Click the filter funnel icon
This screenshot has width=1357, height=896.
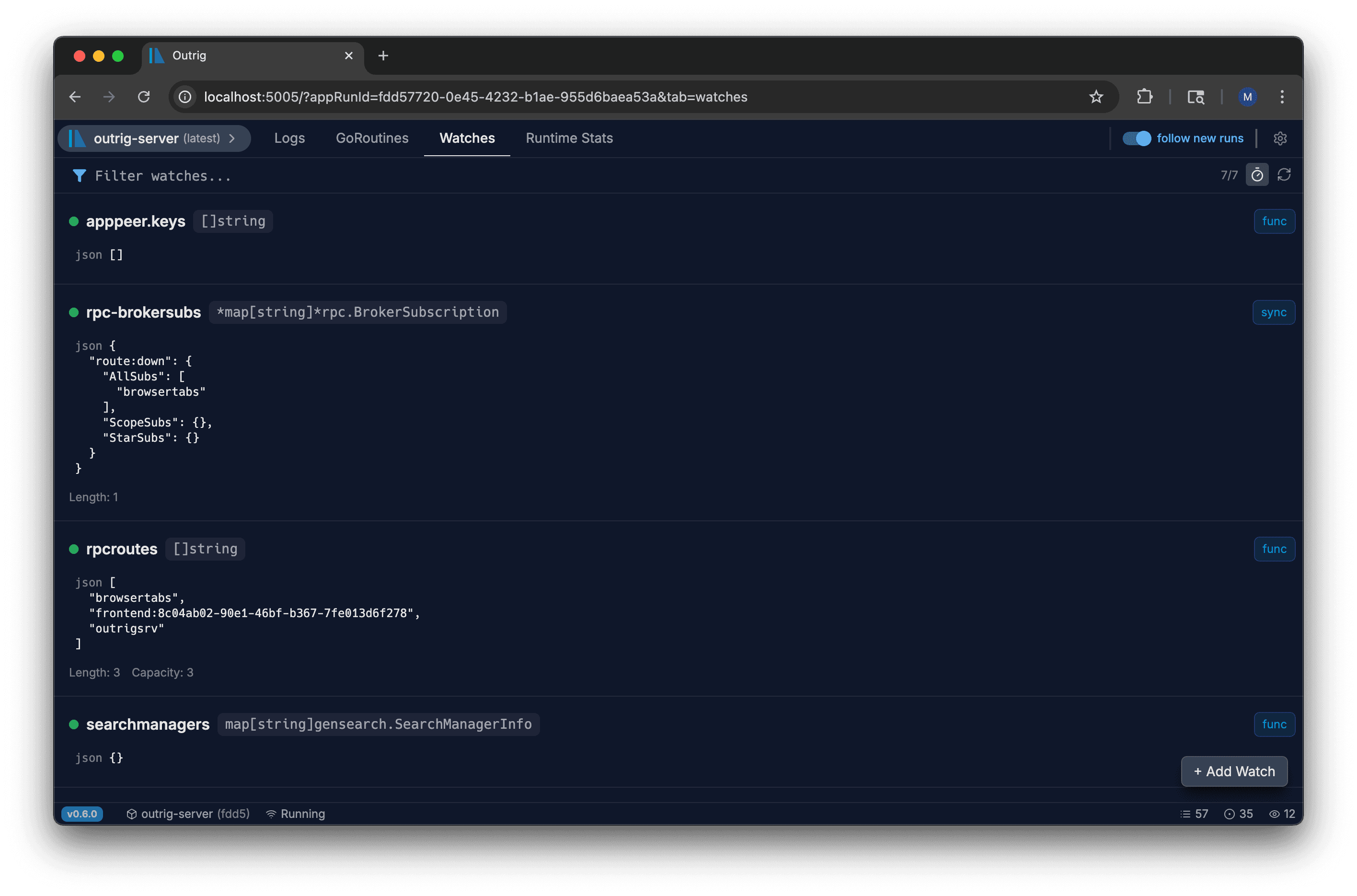pos(80,175)
